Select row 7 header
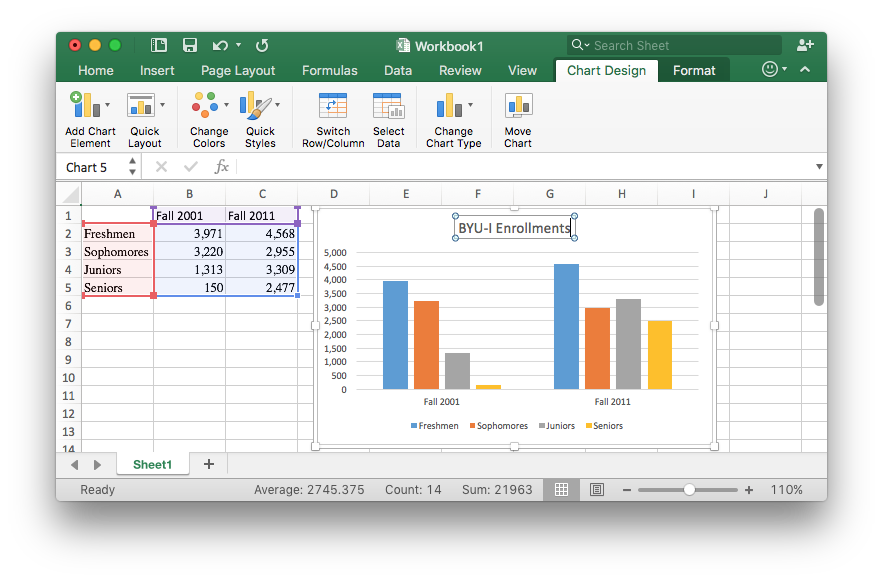The height and width of the screenshot is (581, 883). click(x=68, y=324)
